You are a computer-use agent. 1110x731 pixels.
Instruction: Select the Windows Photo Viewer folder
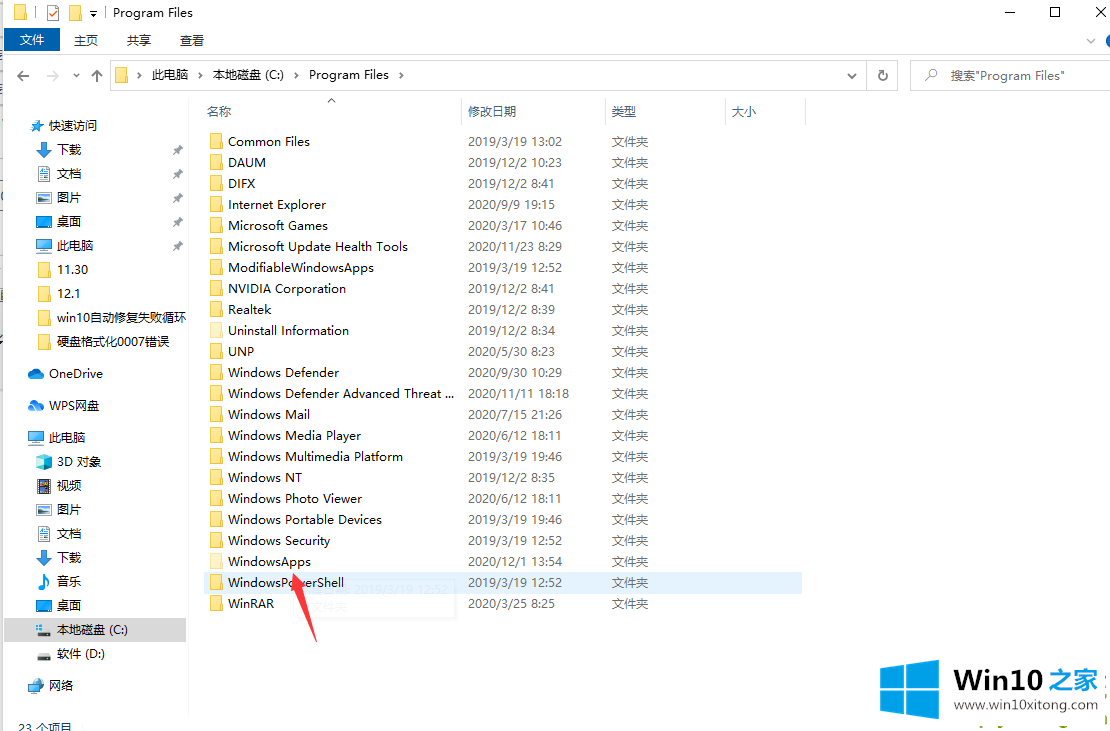tap(294, 499)
